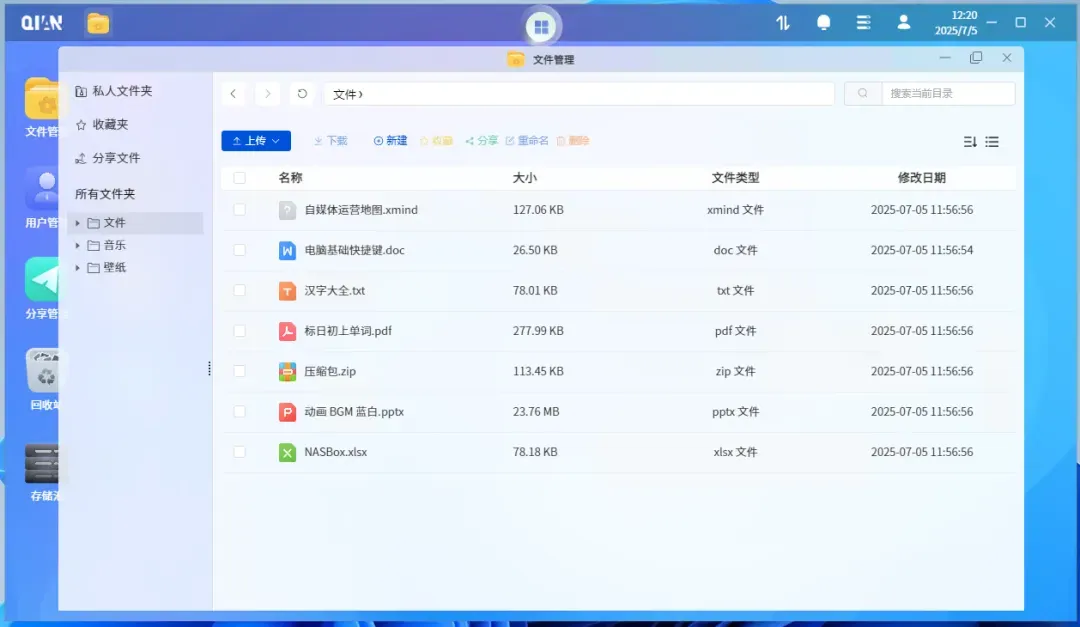Check the 汉字大全.txt checkbox

pyautogui.click(x=239, y=290)
